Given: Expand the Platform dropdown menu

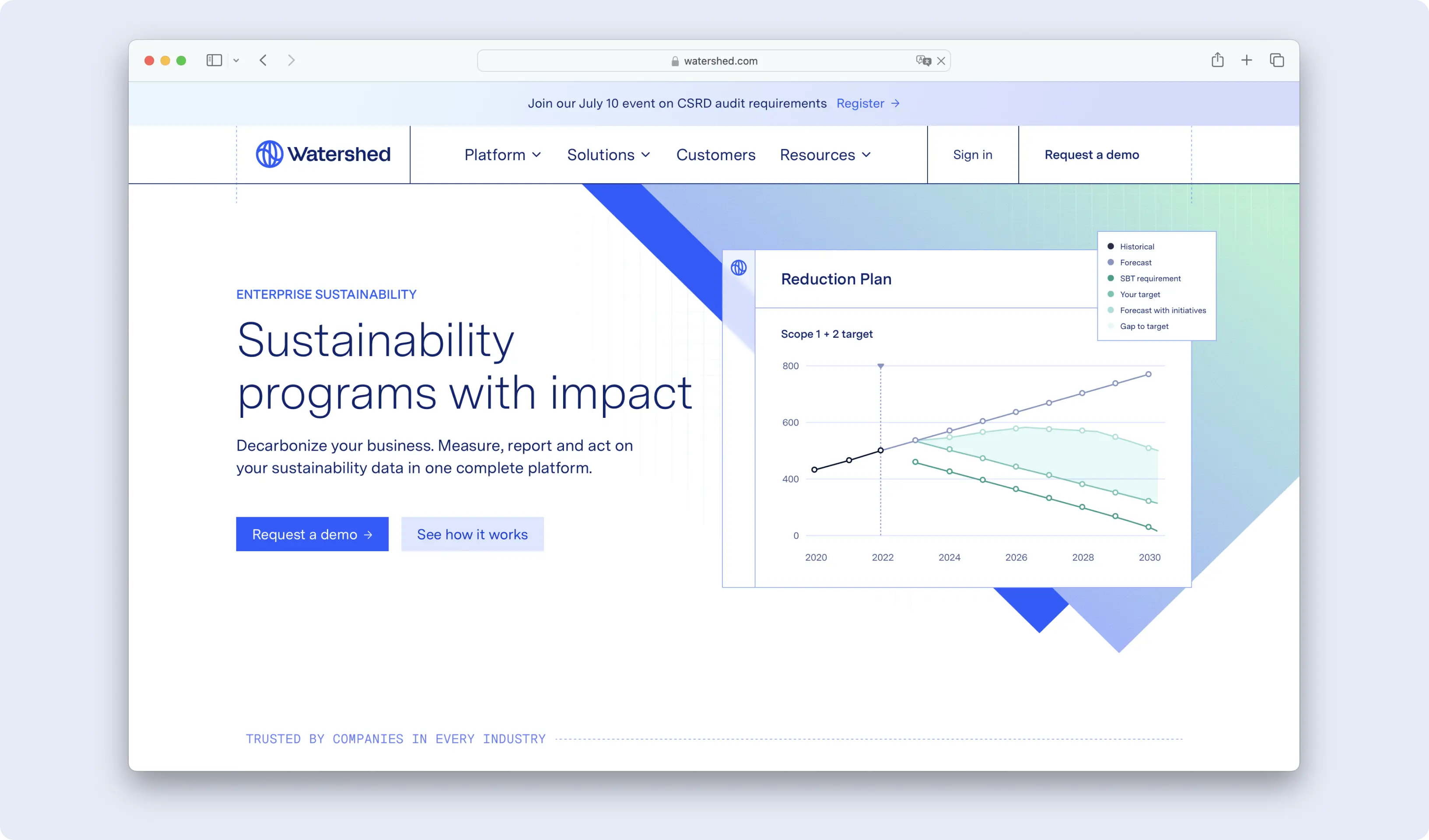Looking at the screenshot, I should click(x=502, y=155).
